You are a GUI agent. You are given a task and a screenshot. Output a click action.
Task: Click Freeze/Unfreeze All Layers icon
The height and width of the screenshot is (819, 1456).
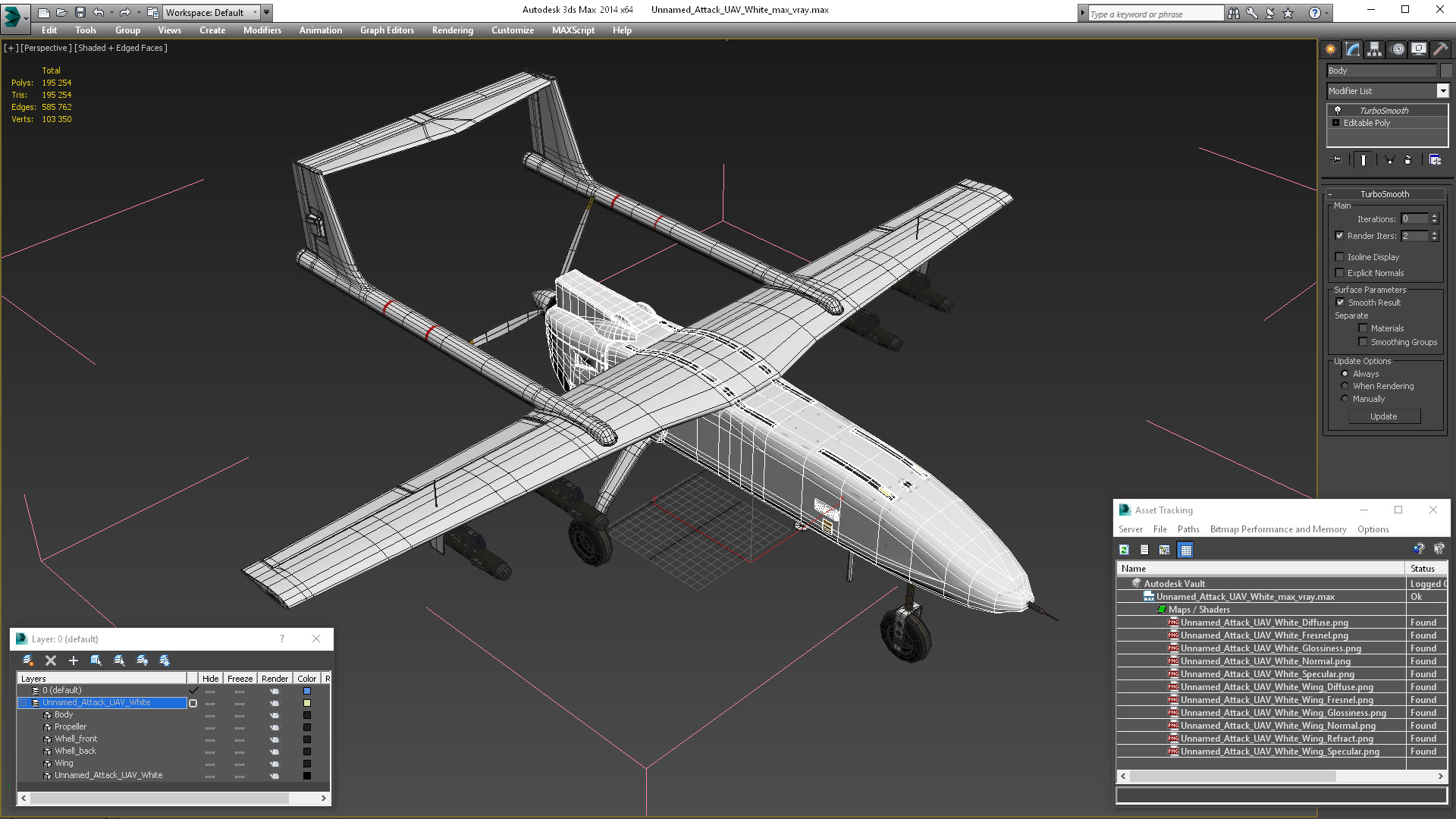(x=165, y=661)
